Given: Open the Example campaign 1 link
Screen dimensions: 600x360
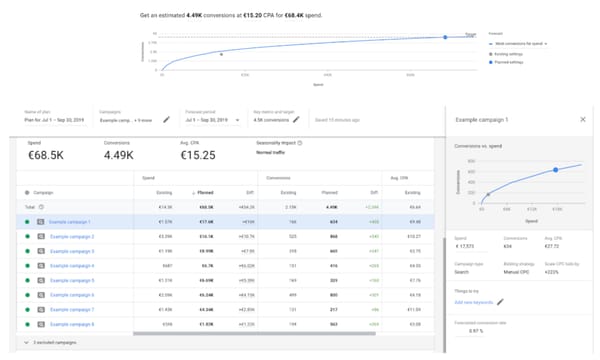Looking at the screenshot, I should [70, 222].
